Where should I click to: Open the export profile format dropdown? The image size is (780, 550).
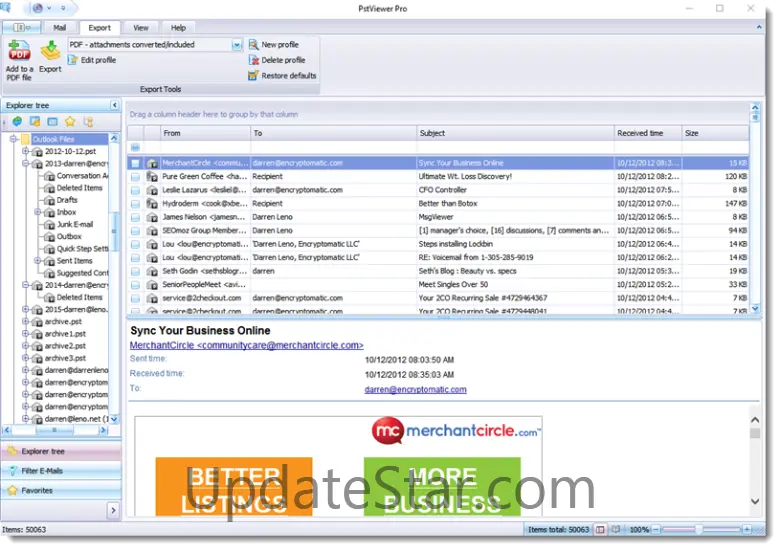point(237,45)
